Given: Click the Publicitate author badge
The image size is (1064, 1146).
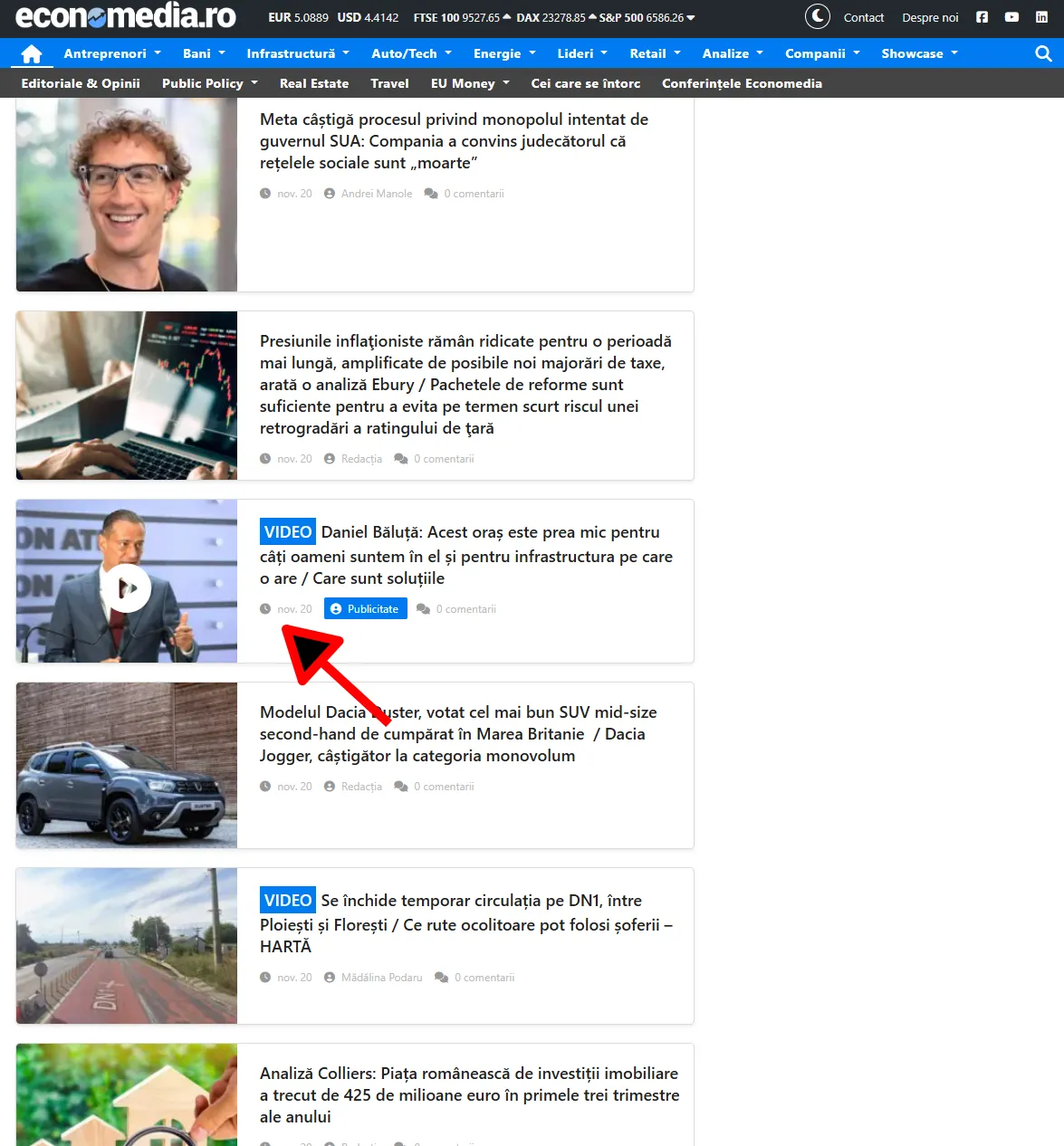Looking at the screenshot, I should pos(366,609).
